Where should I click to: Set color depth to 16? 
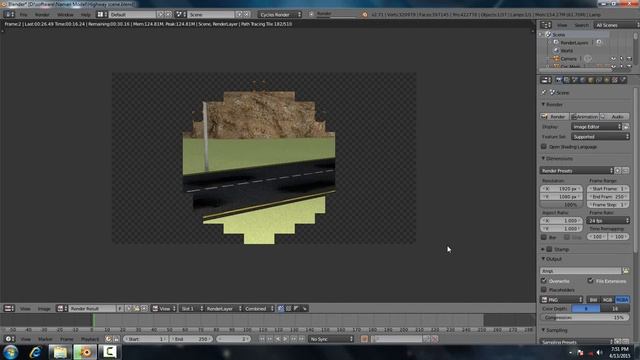[615, 309]
